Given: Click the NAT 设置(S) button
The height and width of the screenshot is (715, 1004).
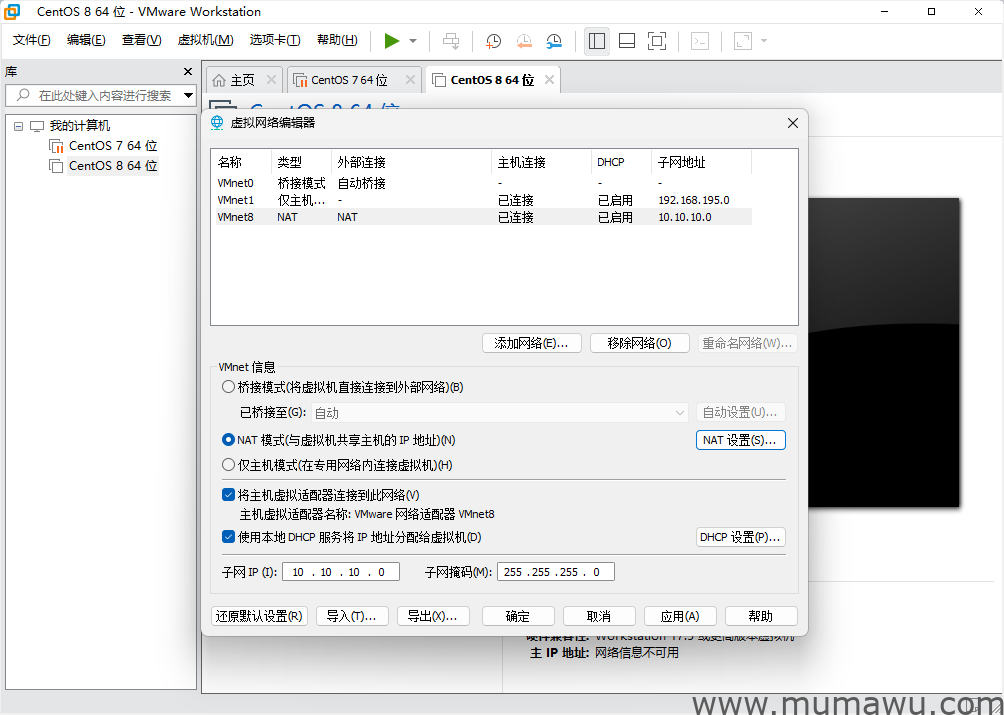Looking at the screenshot, I should click(x=740, y=440).
